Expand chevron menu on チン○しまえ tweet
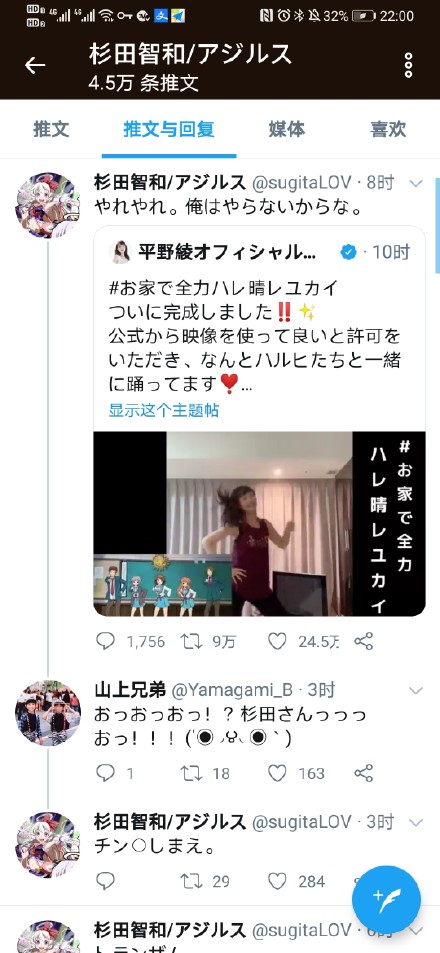 tap(416, 823)
